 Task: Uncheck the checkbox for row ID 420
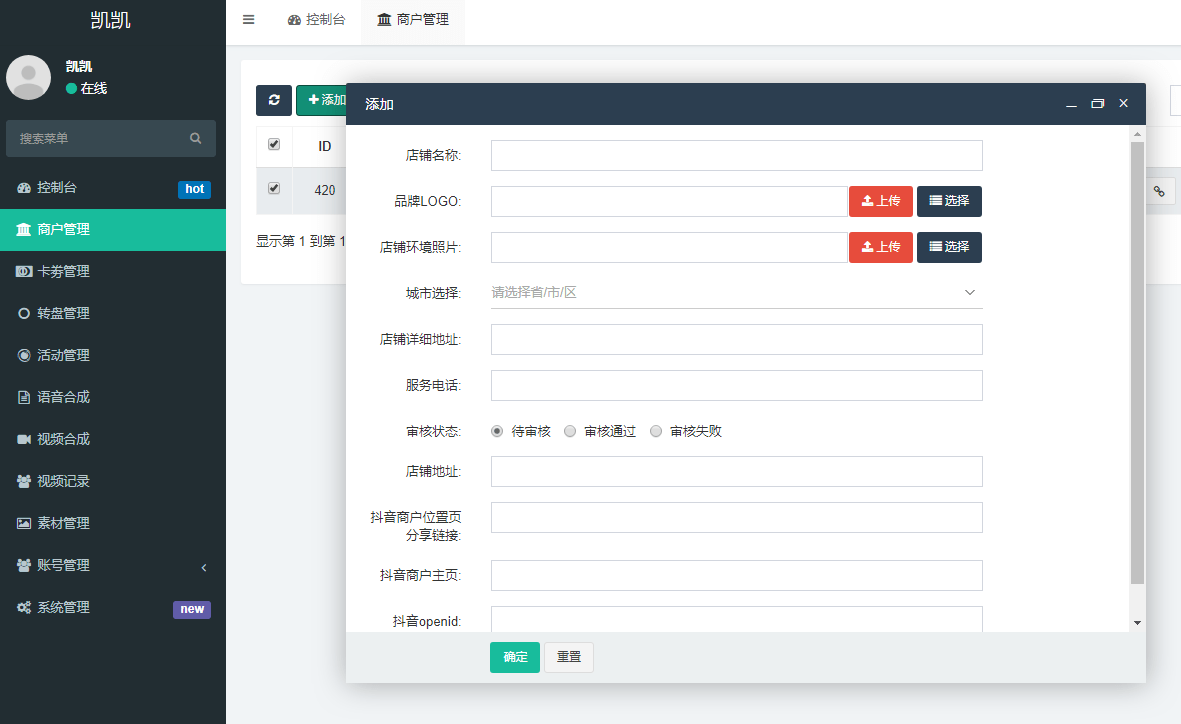[274, 188]
